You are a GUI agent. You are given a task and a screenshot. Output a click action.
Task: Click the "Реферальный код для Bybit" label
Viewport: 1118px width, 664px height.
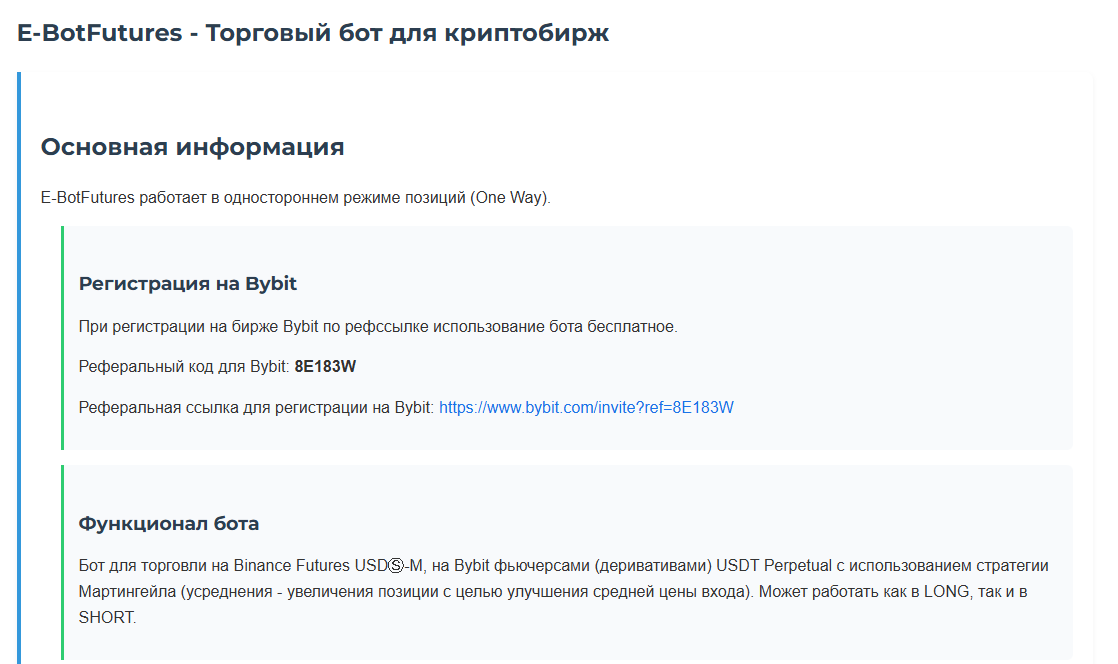[184, 366]
